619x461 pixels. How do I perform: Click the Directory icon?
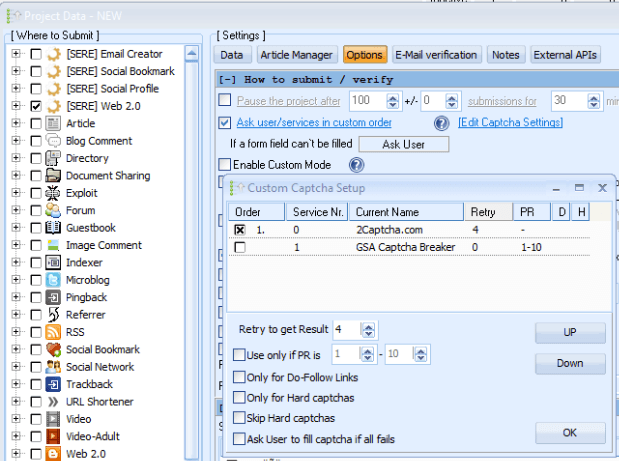click(53, 158)
